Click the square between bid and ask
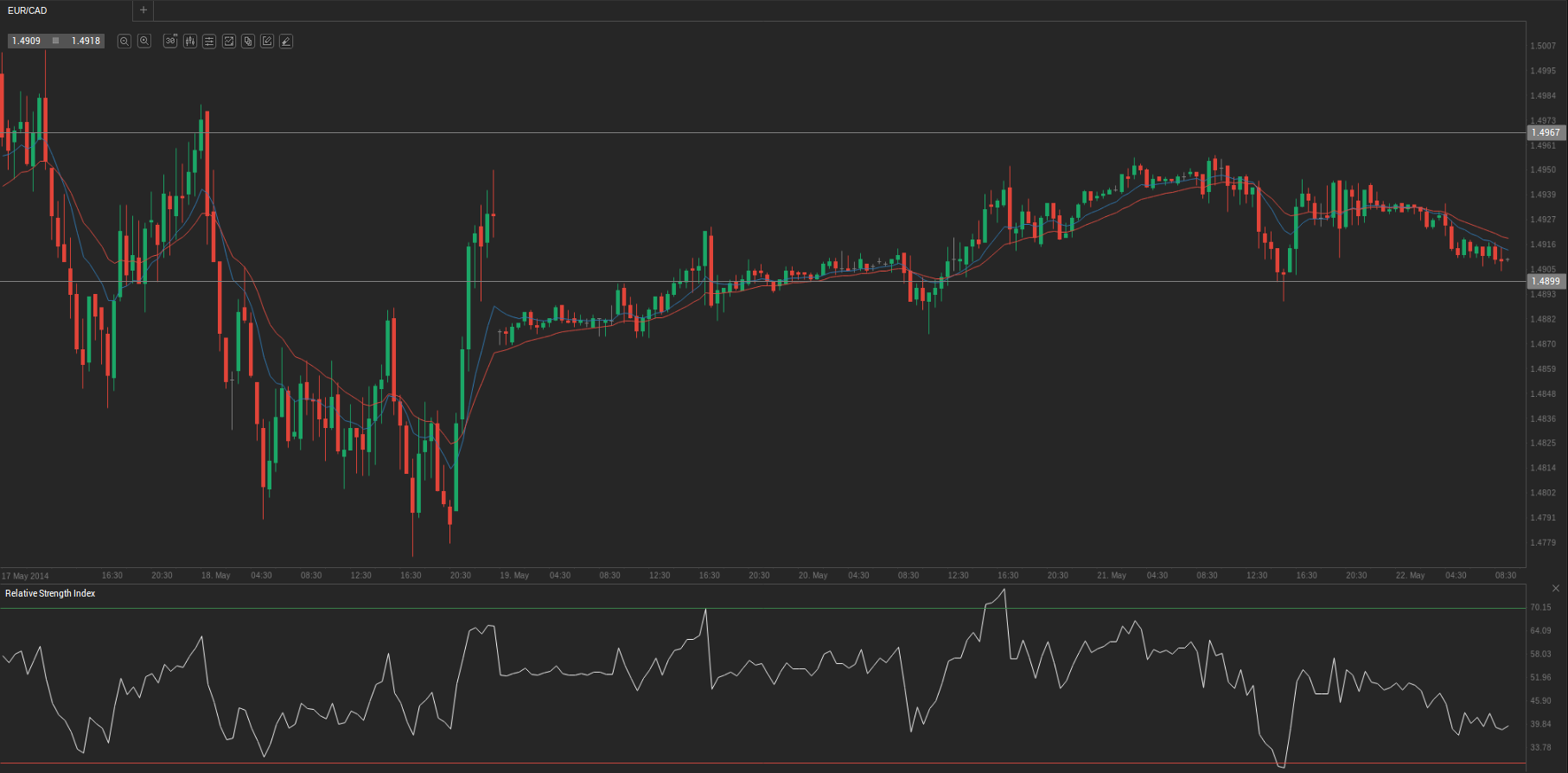1568x773 pixels. [x=56, y=41]
